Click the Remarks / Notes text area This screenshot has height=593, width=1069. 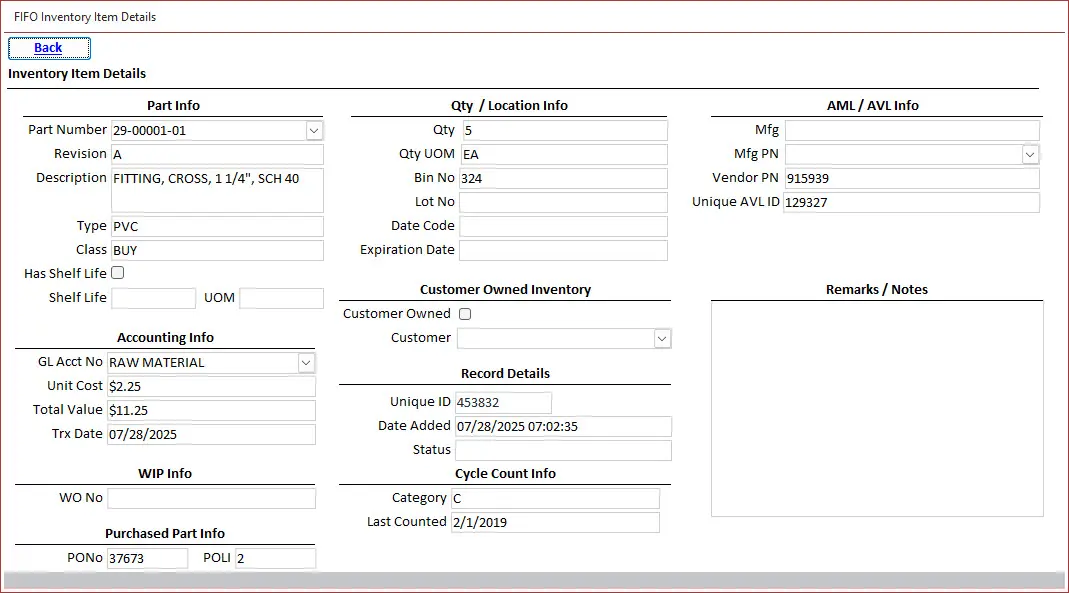(x=876, y=409)
